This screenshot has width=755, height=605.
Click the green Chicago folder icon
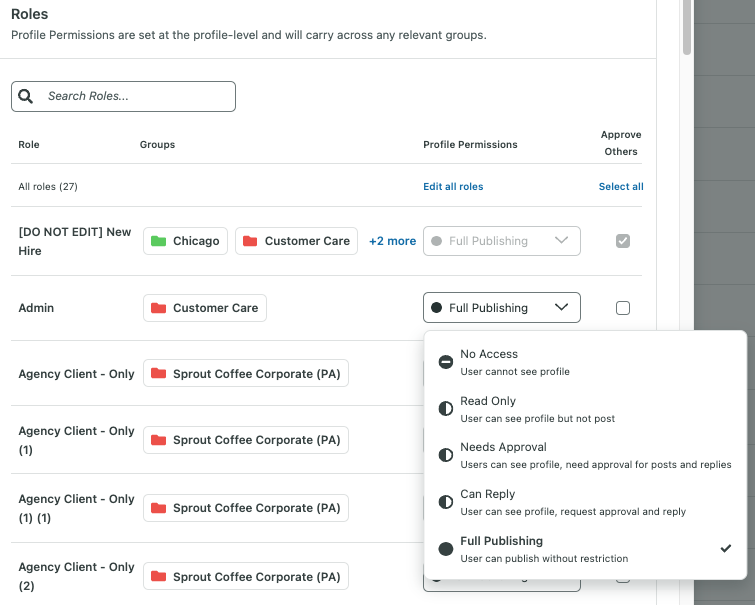pos(158,241)
